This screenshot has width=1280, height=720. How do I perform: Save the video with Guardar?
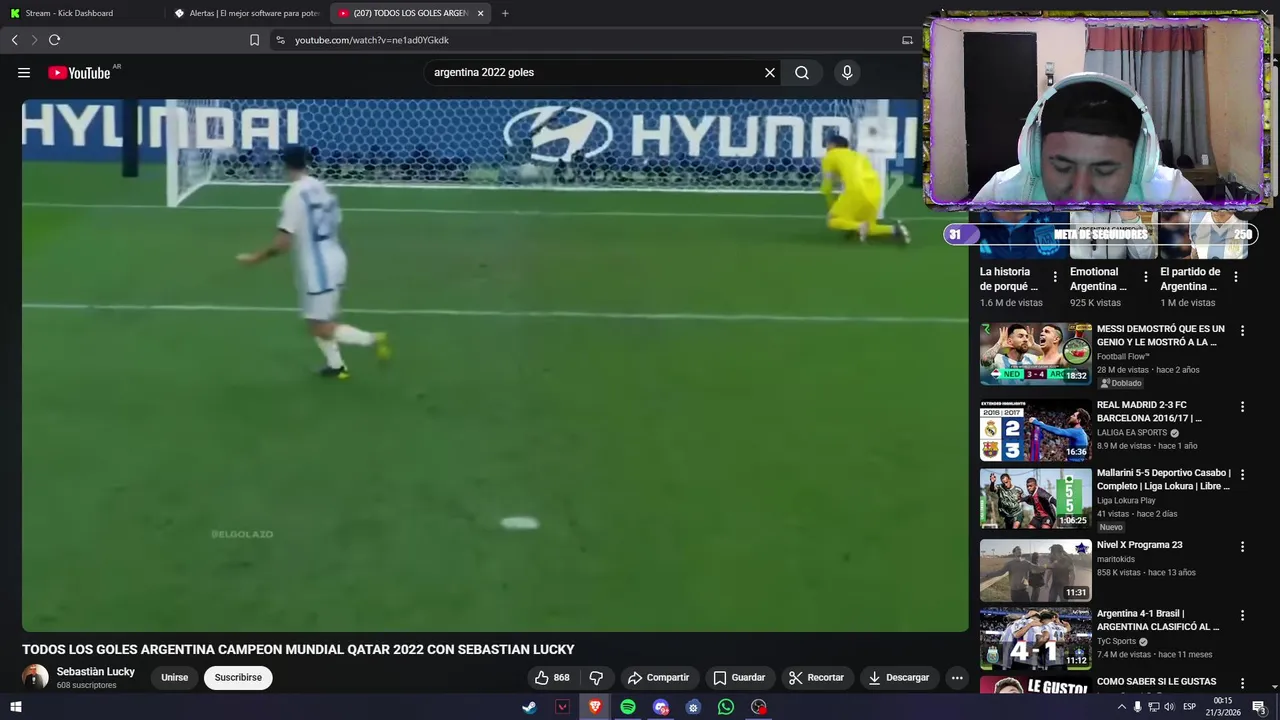[739, 677]
